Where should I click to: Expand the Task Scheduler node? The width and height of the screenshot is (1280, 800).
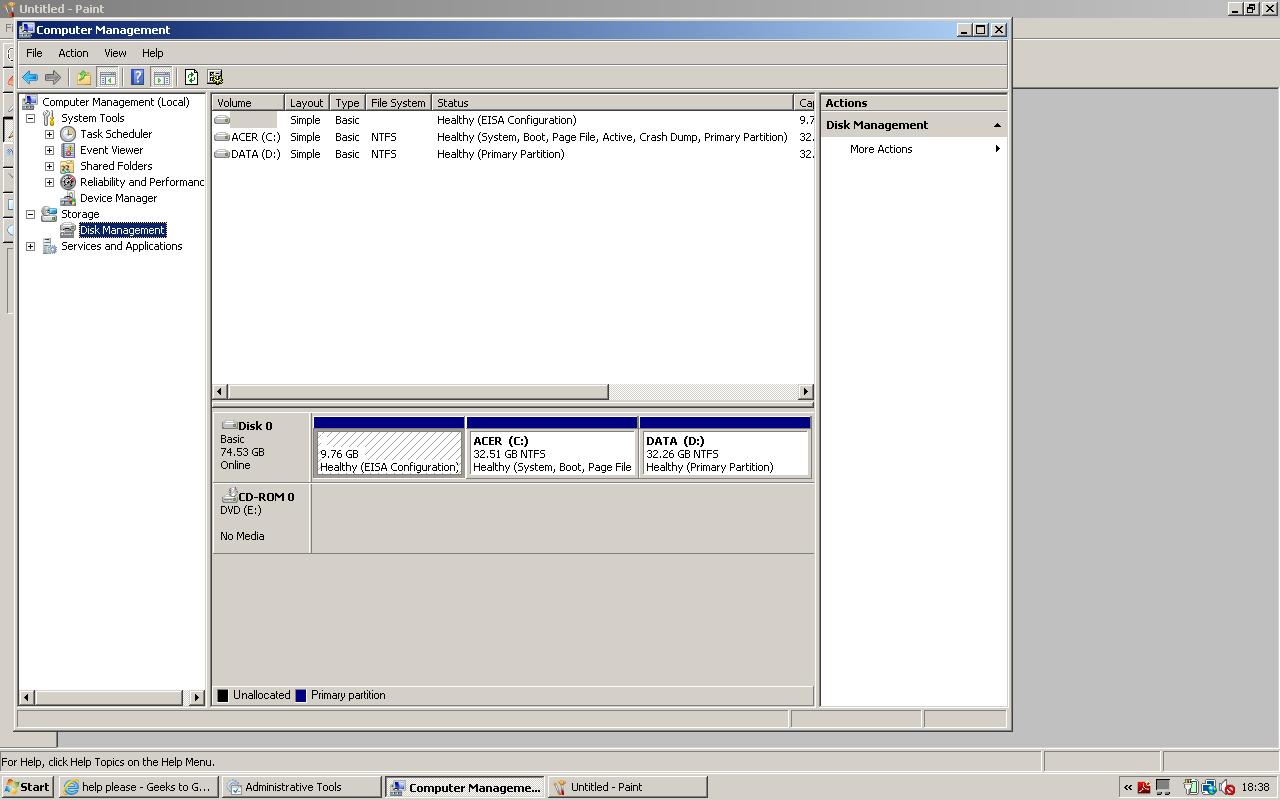point(49,134)
